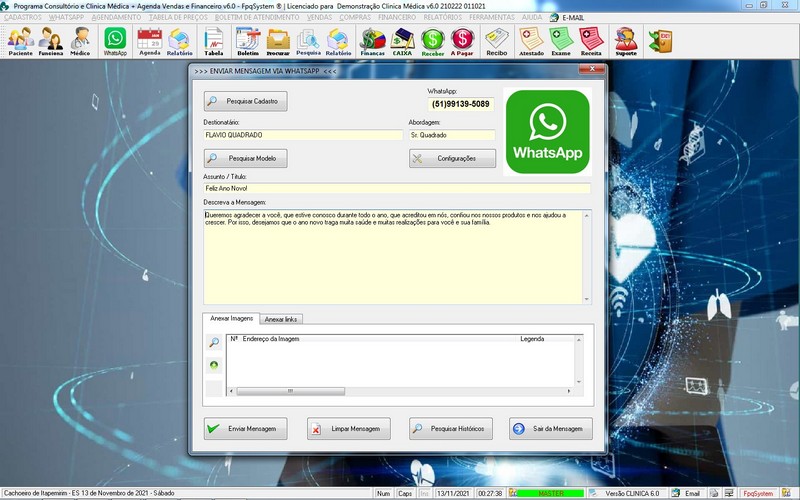Screen dimensions: 800x500
Task: Click the Assunto / Título input field
Action: click(x=396, y=188)
